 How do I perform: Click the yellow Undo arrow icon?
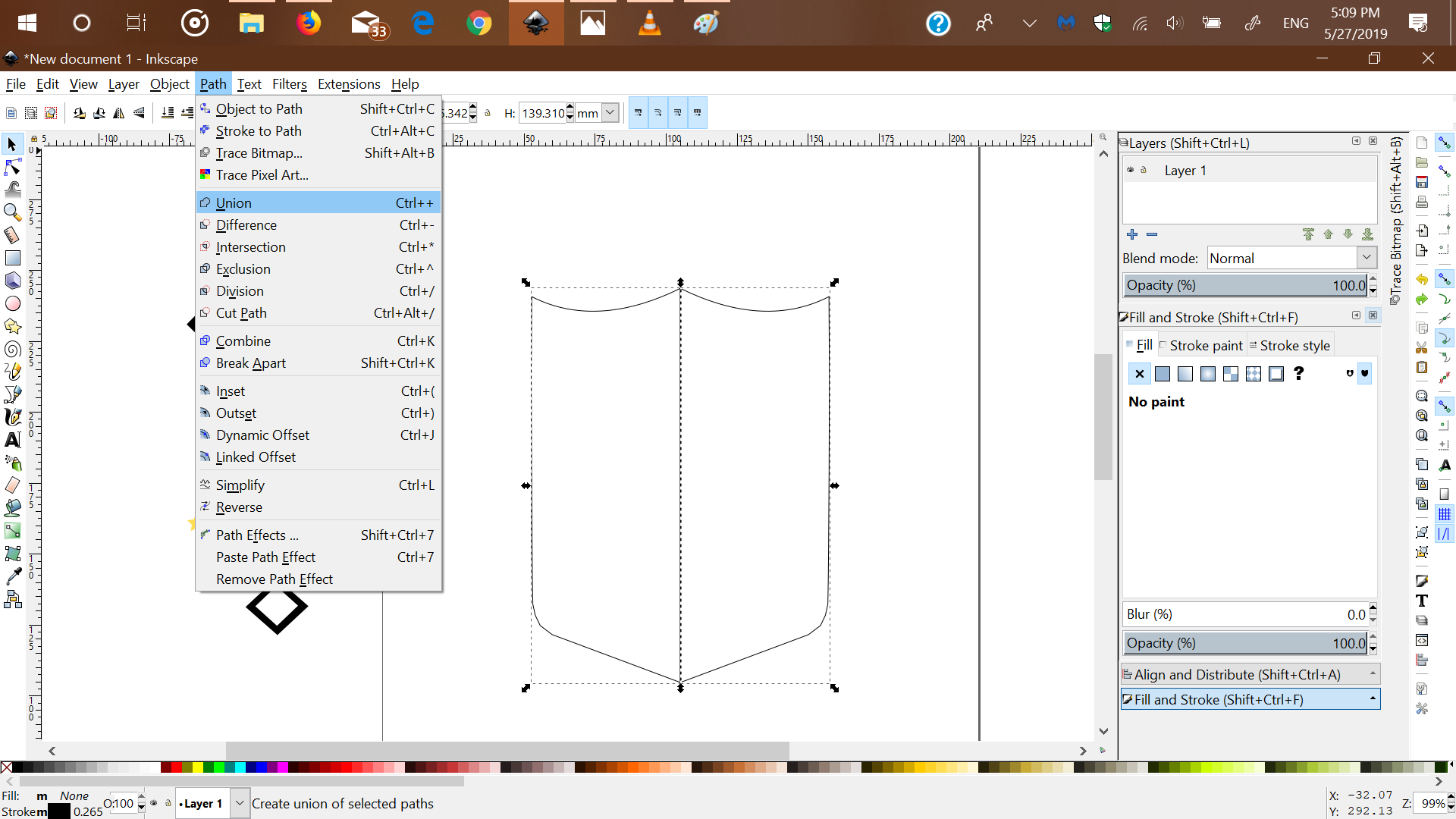pyautogui.click(x=1422, y=280)
